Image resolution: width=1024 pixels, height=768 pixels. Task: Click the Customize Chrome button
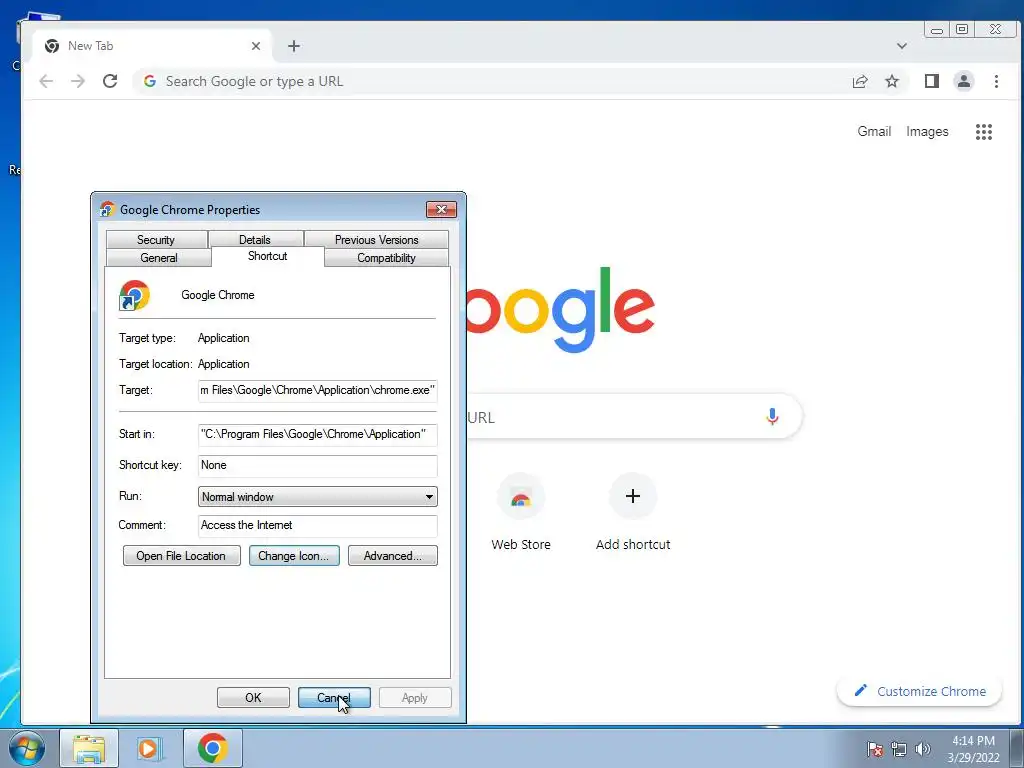(920, 692)
